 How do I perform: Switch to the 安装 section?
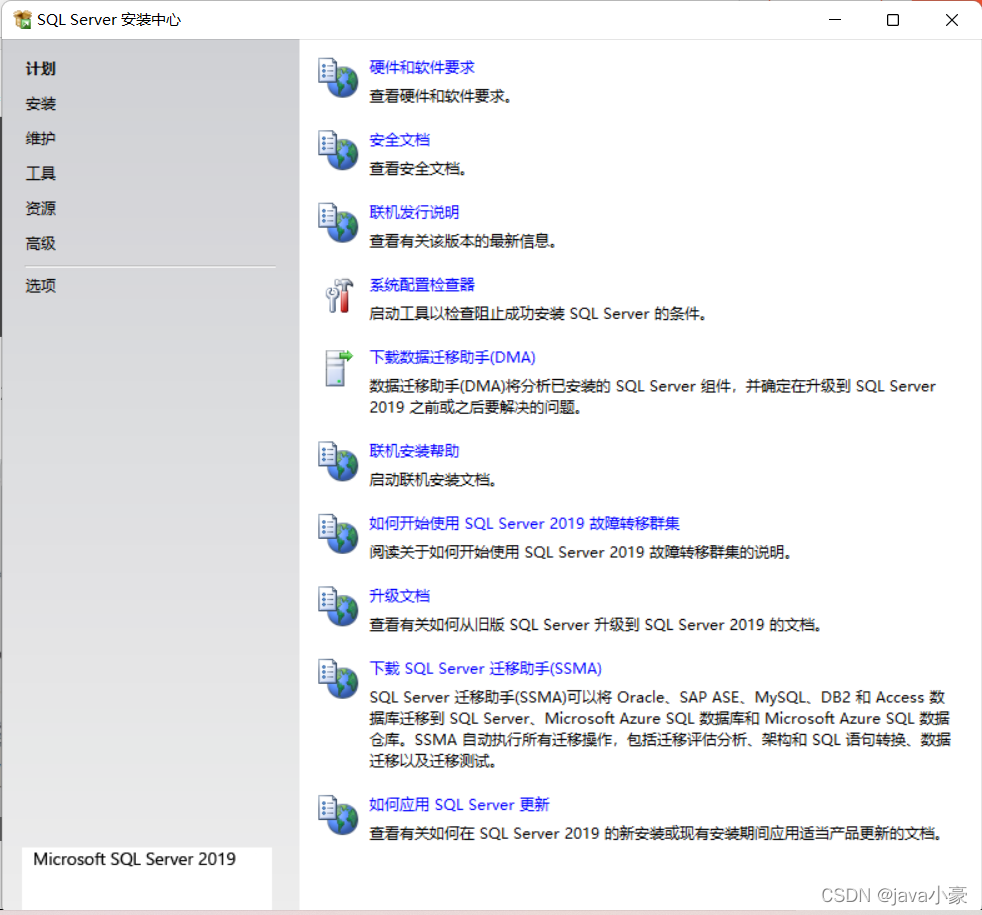tap(41, 104)
